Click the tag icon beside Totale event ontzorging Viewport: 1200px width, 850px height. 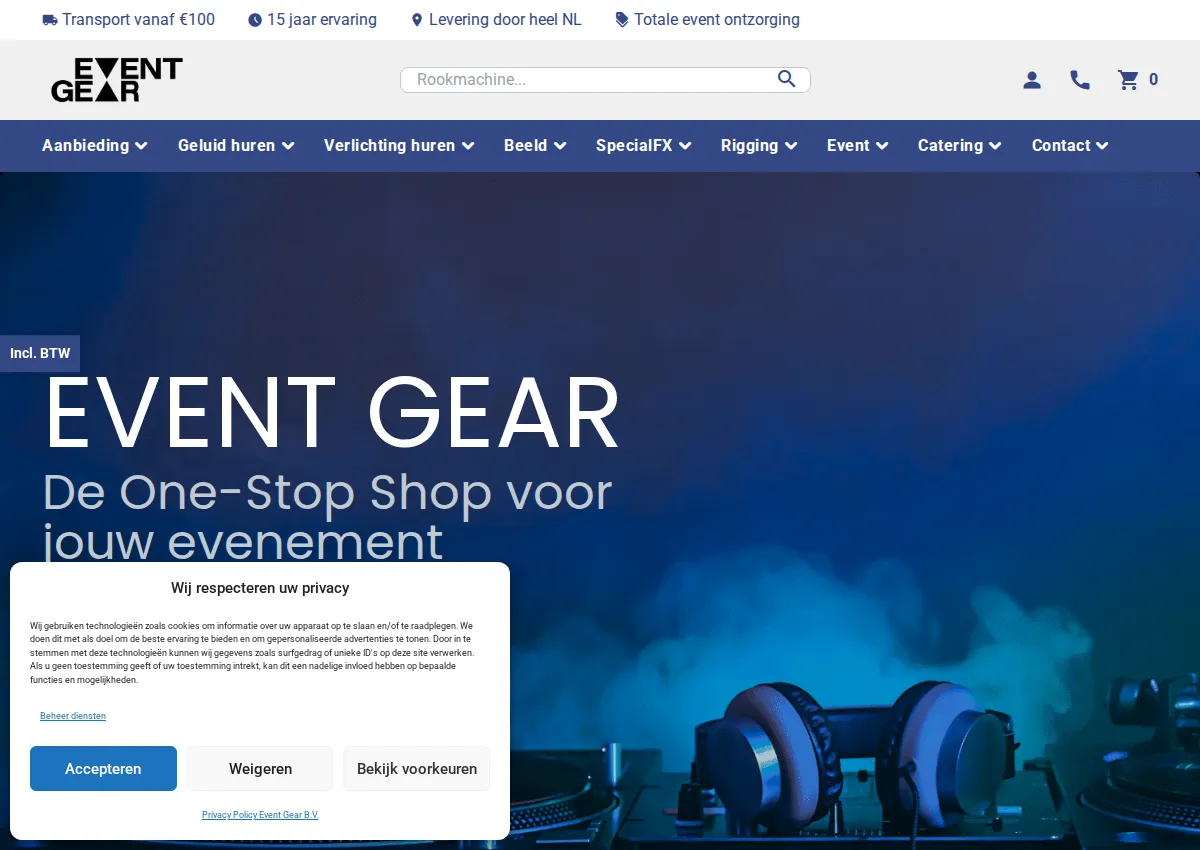[622, 20]
